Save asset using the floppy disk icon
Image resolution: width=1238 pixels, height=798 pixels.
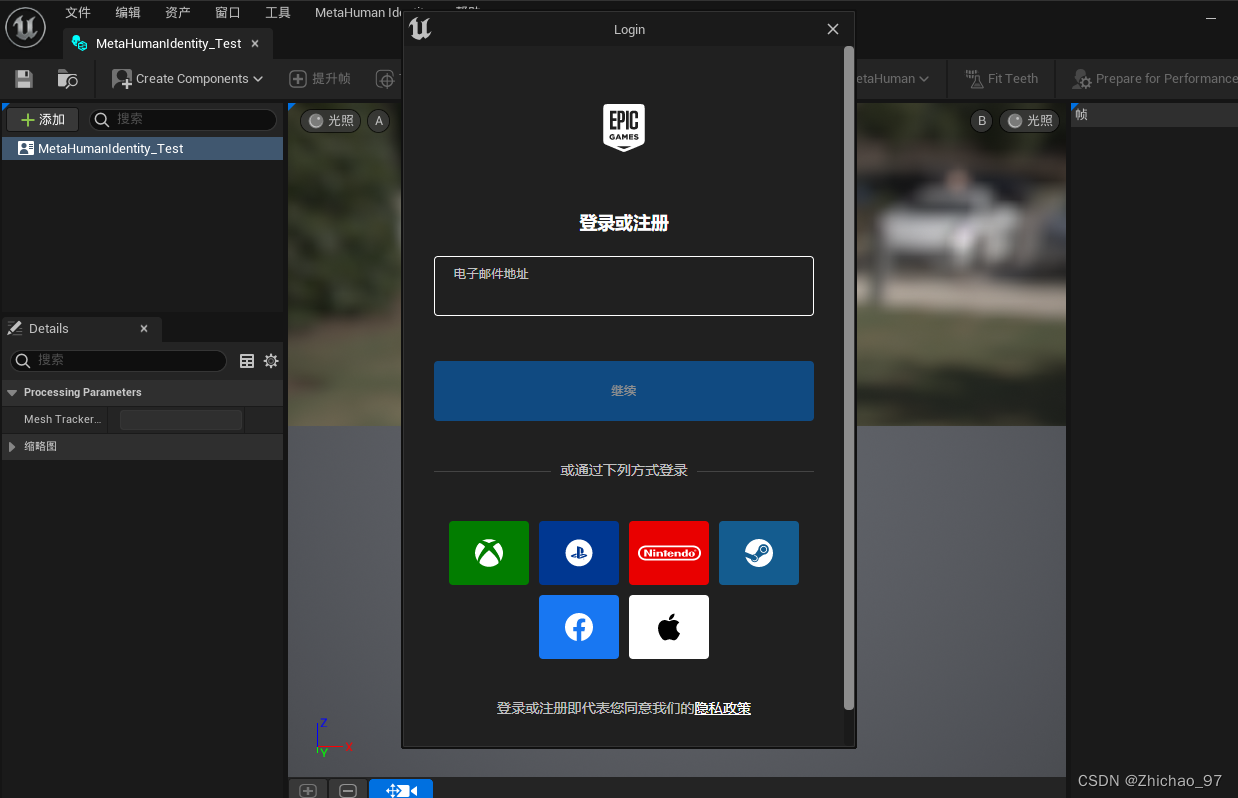point(24,79)
